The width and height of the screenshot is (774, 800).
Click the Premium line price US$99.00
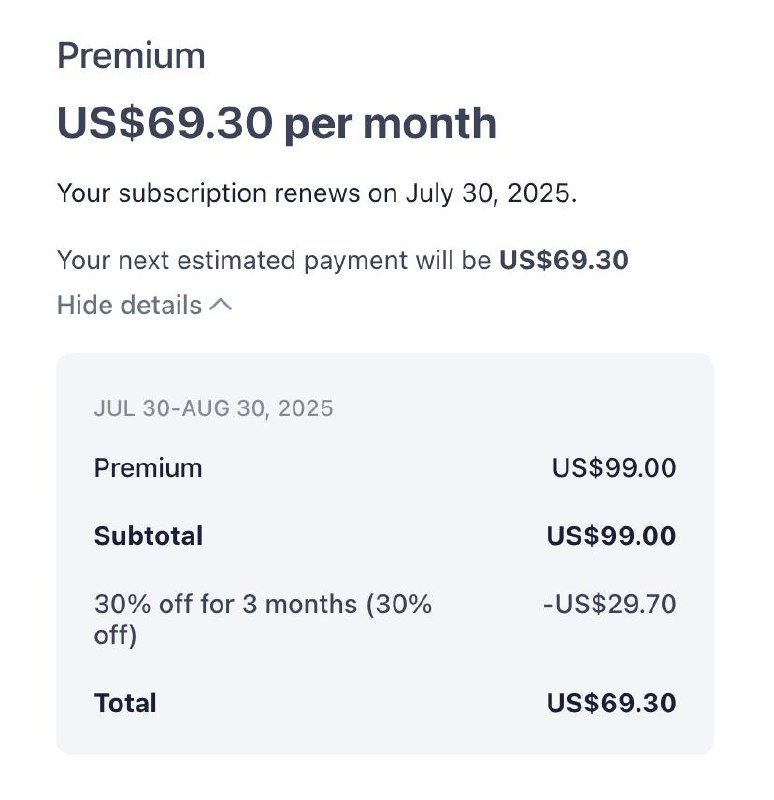tap(613, 468)
